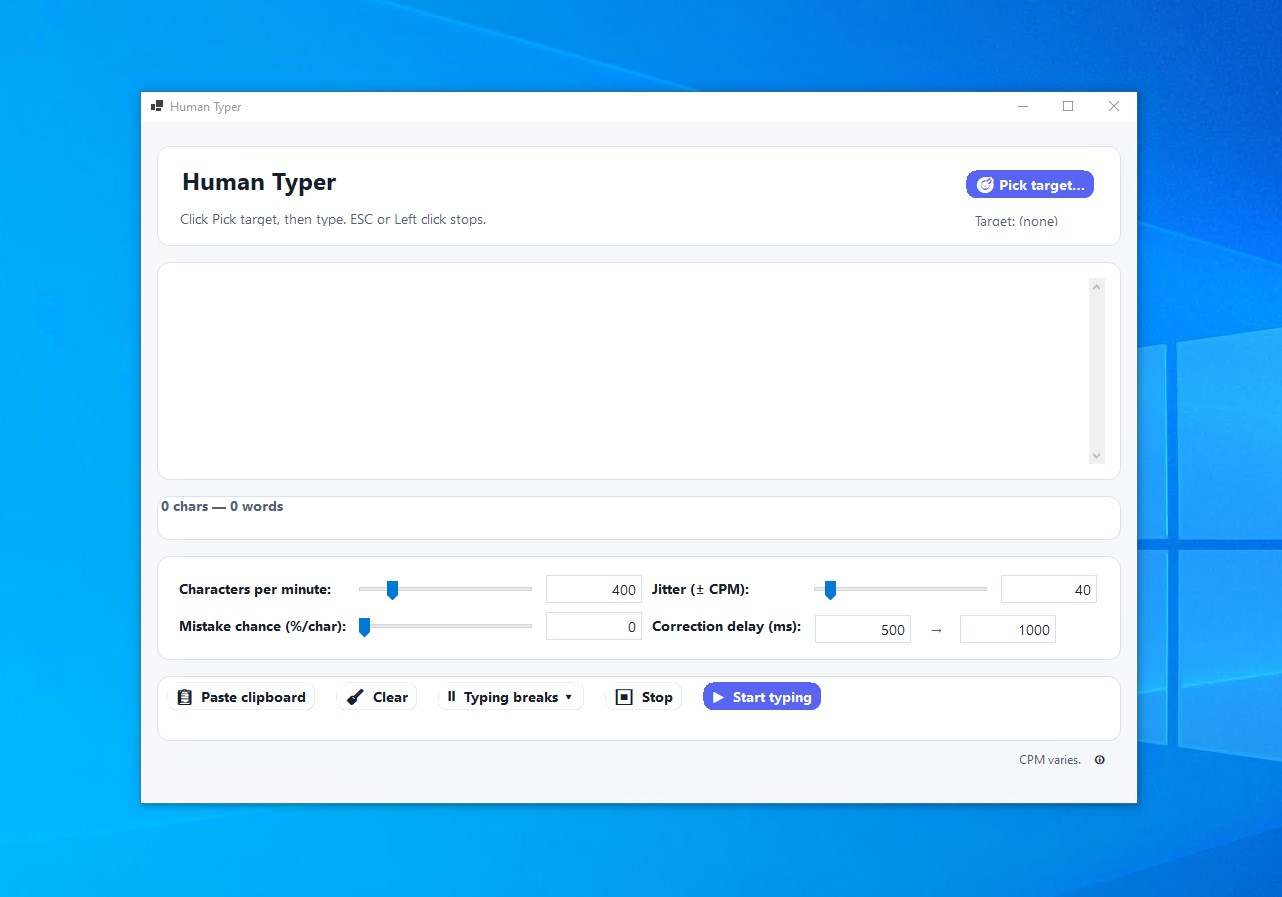Click the correction delay field showing 1000
The height and width of the screenshot is (897, 1282).
pyautogui.click(x=1007, y=629)
